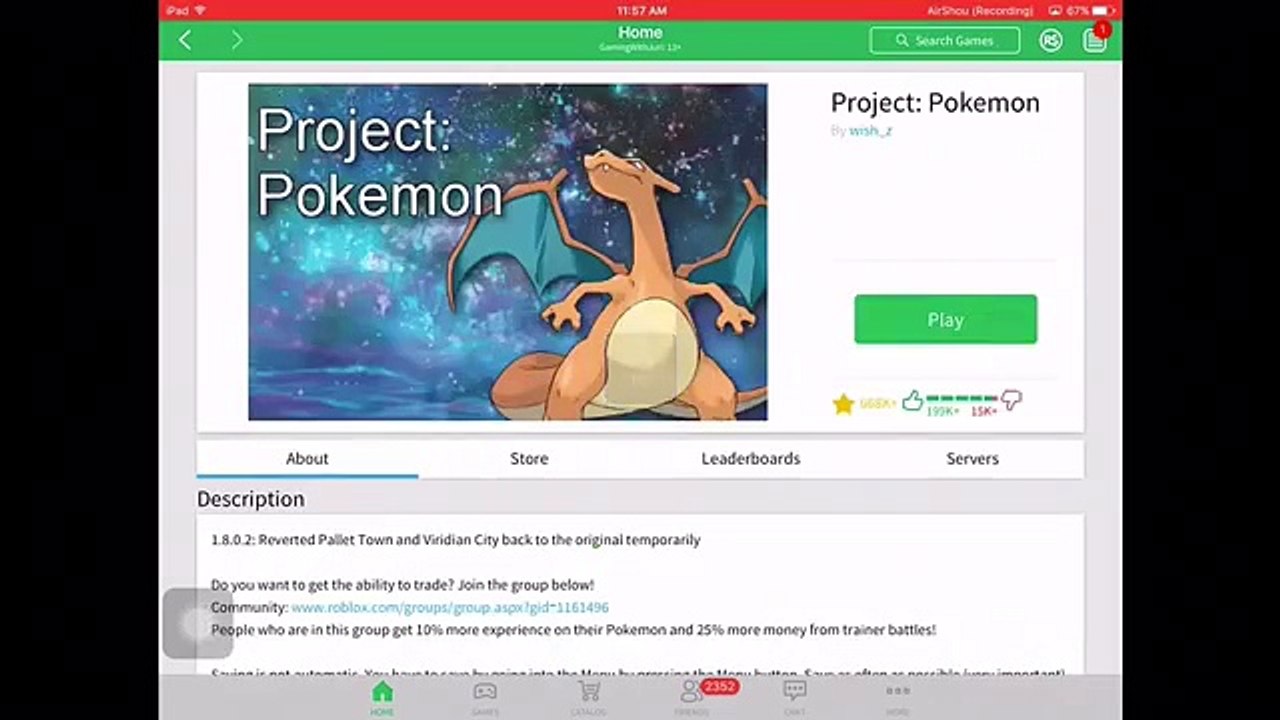The image size is (1280, 720).
Task: Open the community group URL link
Action: tap(450, 607)
